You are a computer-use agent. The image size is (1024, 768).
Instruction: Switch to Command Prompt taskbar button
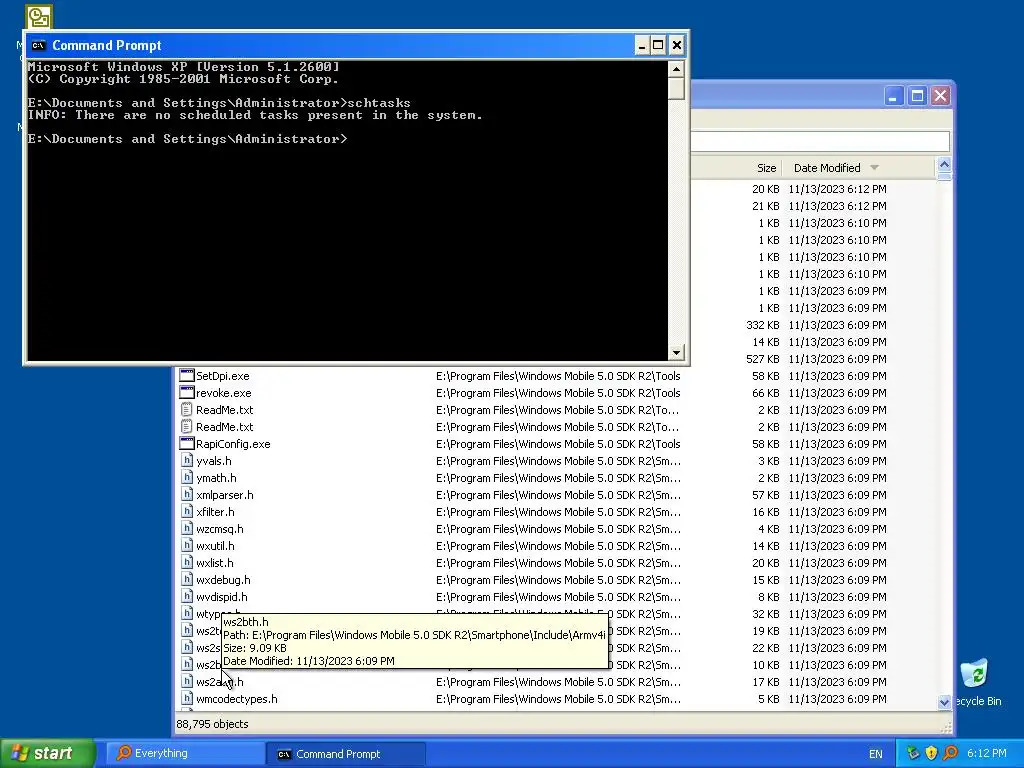tap(346, 754)
